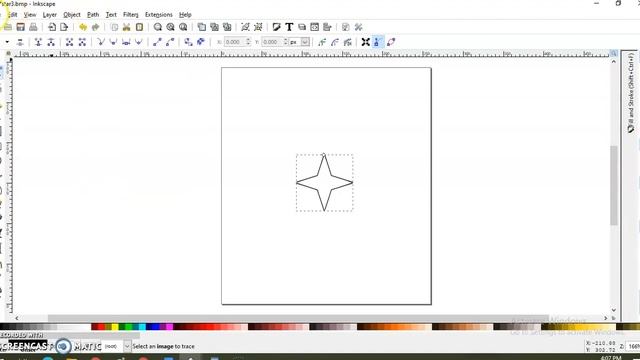Toggle mask editing handles
640x360 pixels.
(x=335, y=42)
